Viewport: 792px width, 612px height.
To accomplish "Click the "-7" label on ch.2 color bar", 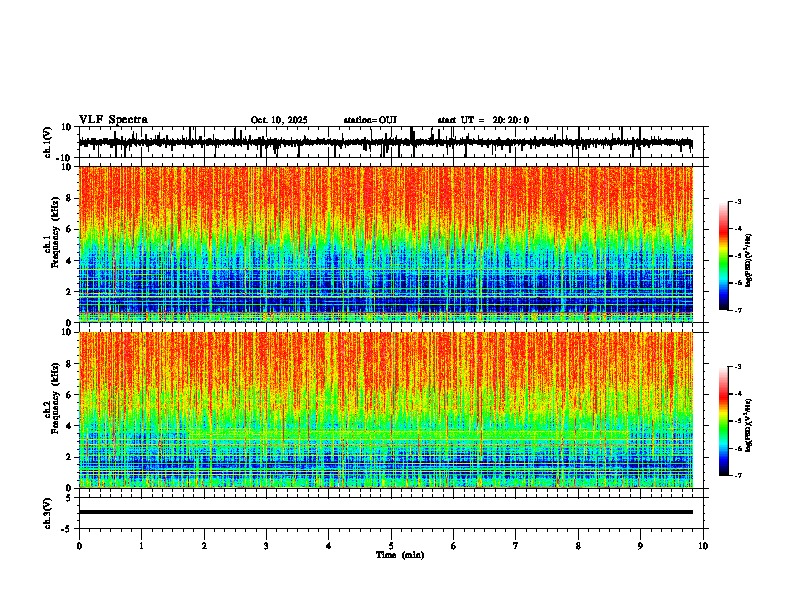I will pyautogui.click(x=738, y=475).
